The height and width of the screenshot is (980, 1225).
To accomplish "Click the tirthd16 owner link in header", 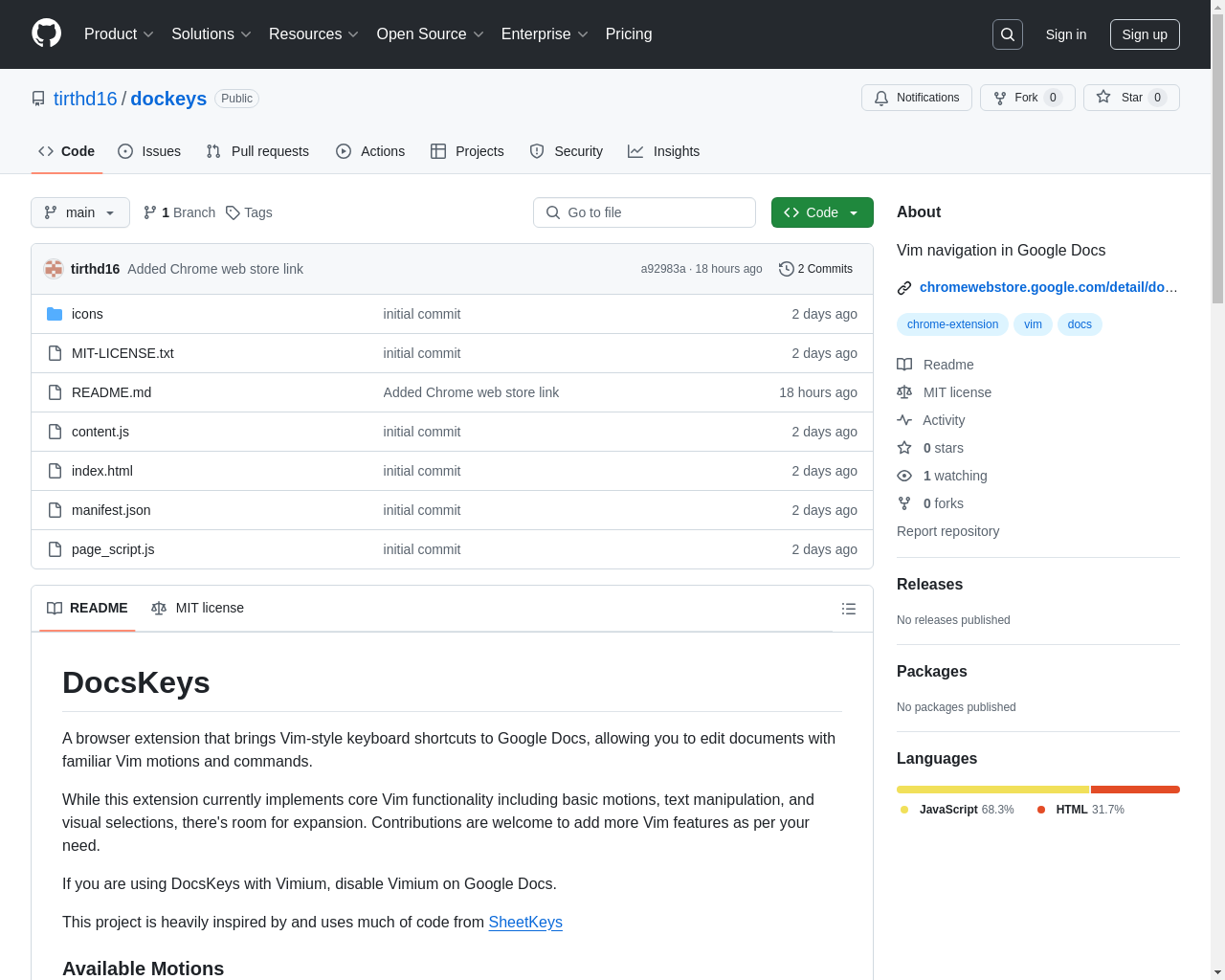I will (x=85, y=99).
